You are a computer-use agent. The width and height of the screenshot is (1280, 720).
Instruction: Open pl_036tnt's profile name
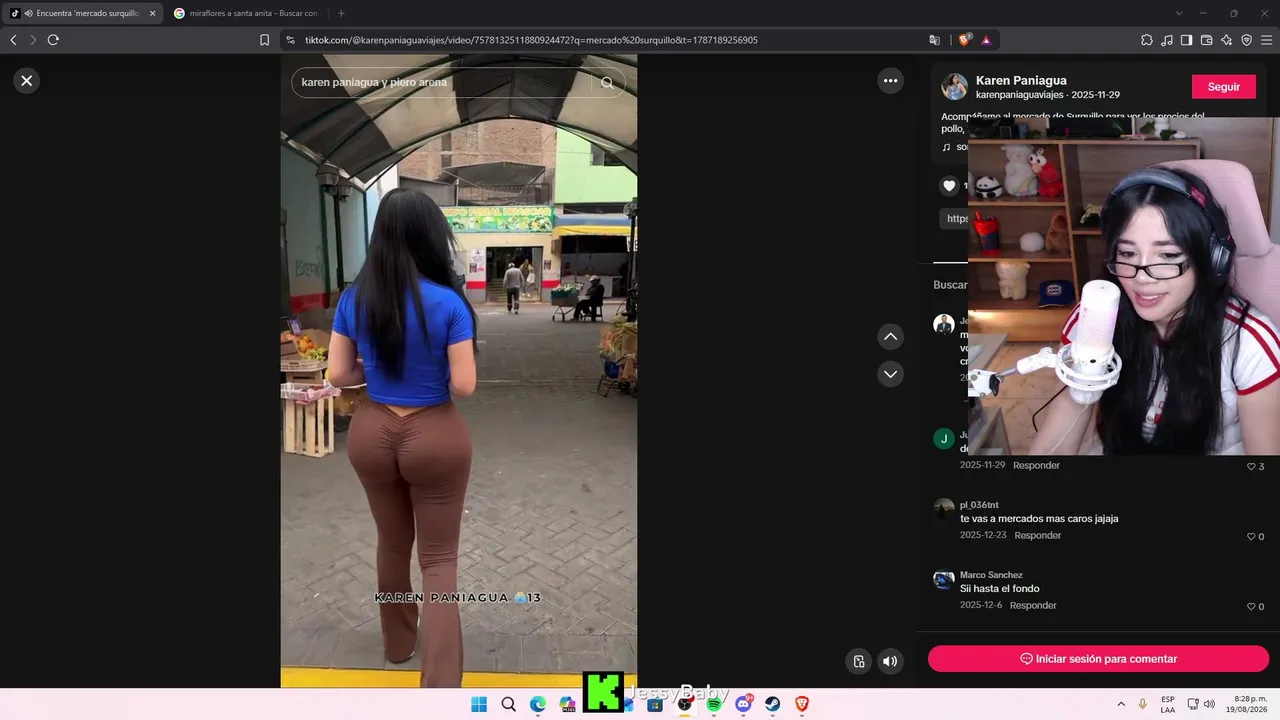(979, 505)
